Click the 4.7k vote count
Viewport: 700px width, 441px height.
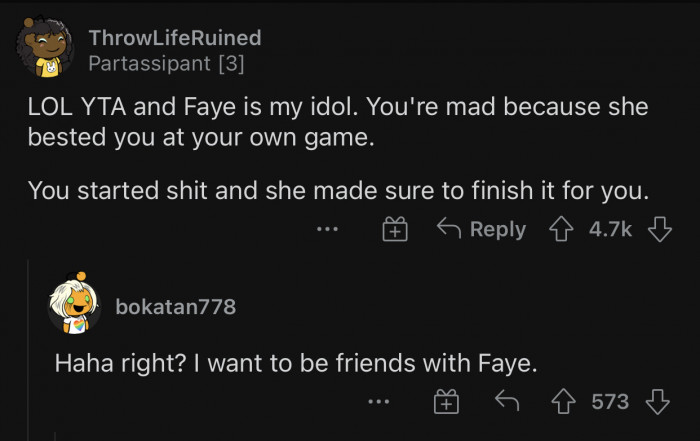[x=610, y=229]
